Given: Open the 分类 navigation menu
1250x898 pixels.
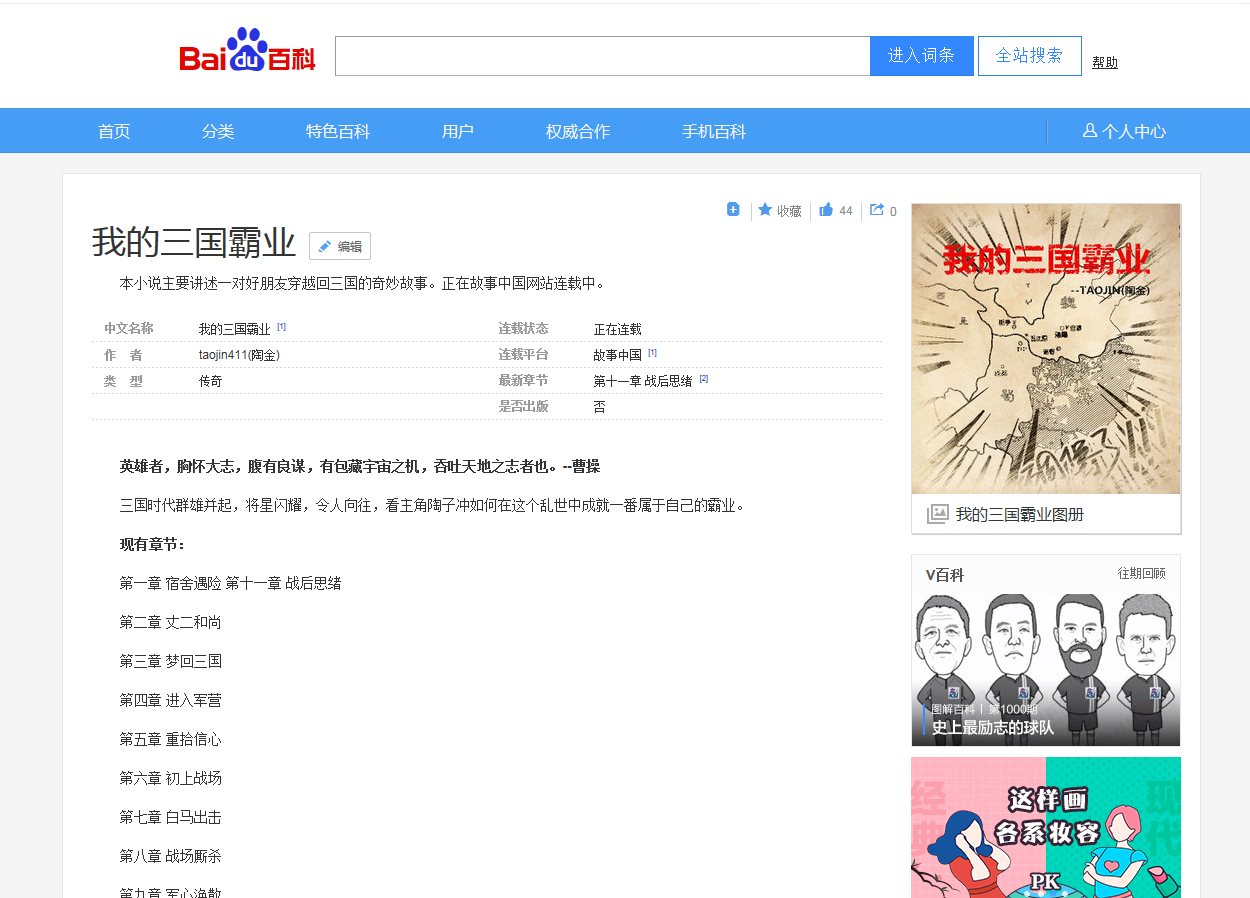Looking at the screenshot, I should tap(218, 131).
